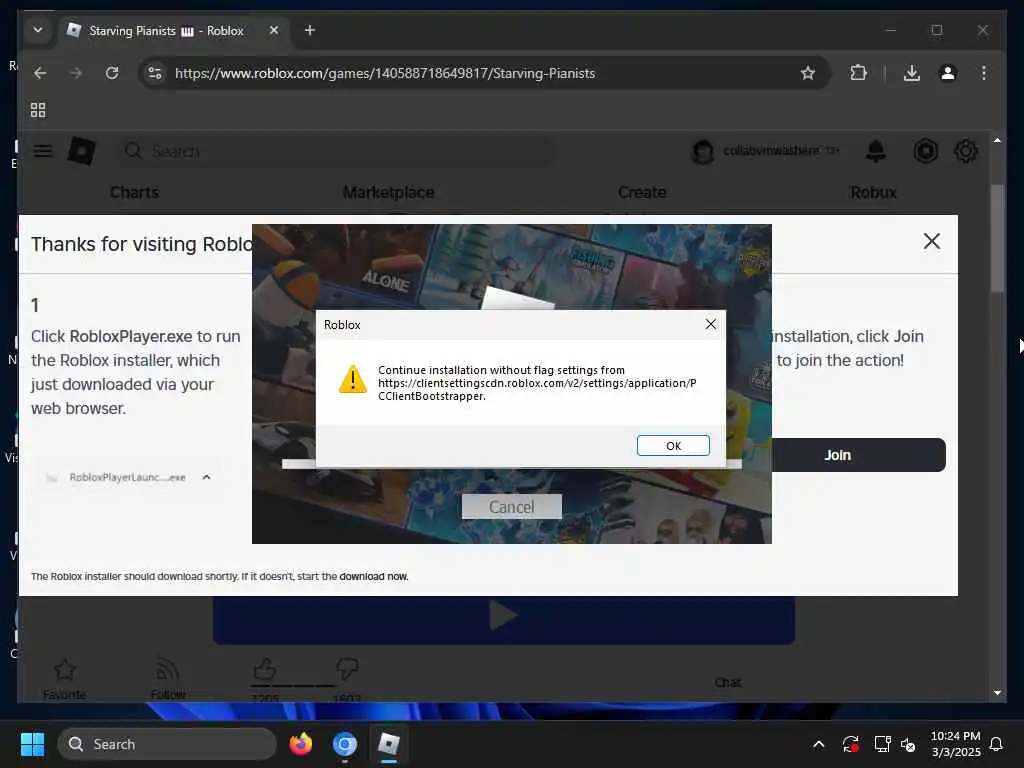1024x768 pixels.
Task: Click the page vertical scrollbar thumb
Action: [997, 238]
